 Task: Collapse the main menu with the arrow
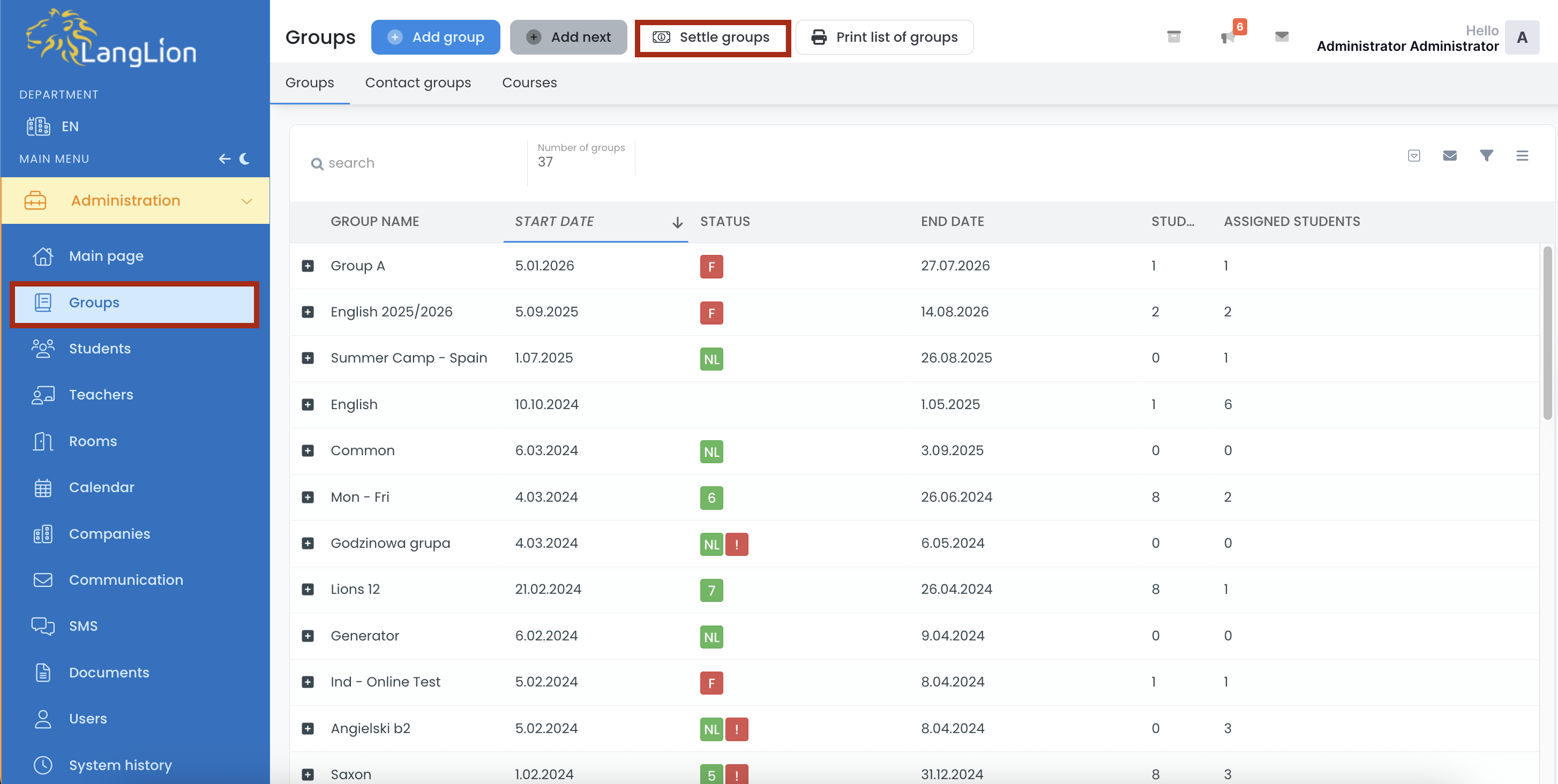tap(224, 159)
